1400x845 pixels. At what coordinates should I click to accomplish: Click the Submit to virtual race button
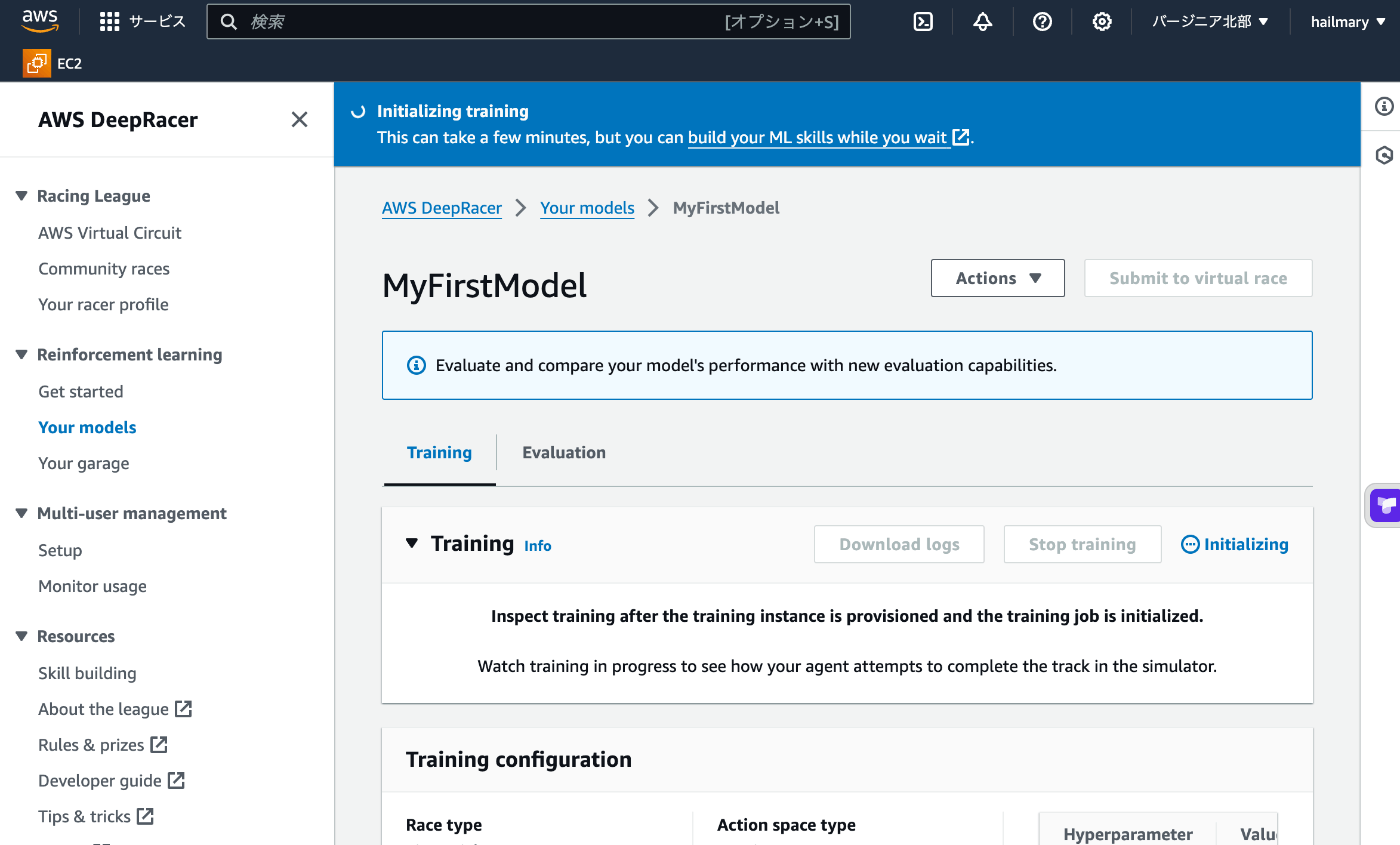tap(1198, 278)
